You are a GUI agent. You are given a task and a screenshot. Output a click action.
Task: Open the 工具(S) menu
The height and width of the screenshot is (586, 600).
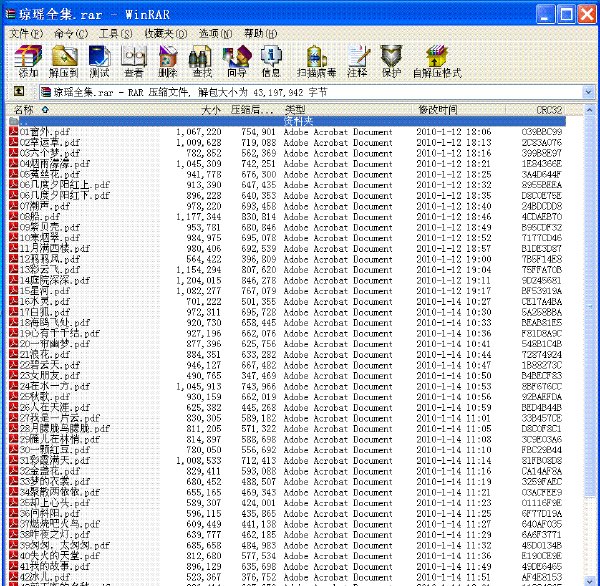pyautogui.click(x=116, y=34)
